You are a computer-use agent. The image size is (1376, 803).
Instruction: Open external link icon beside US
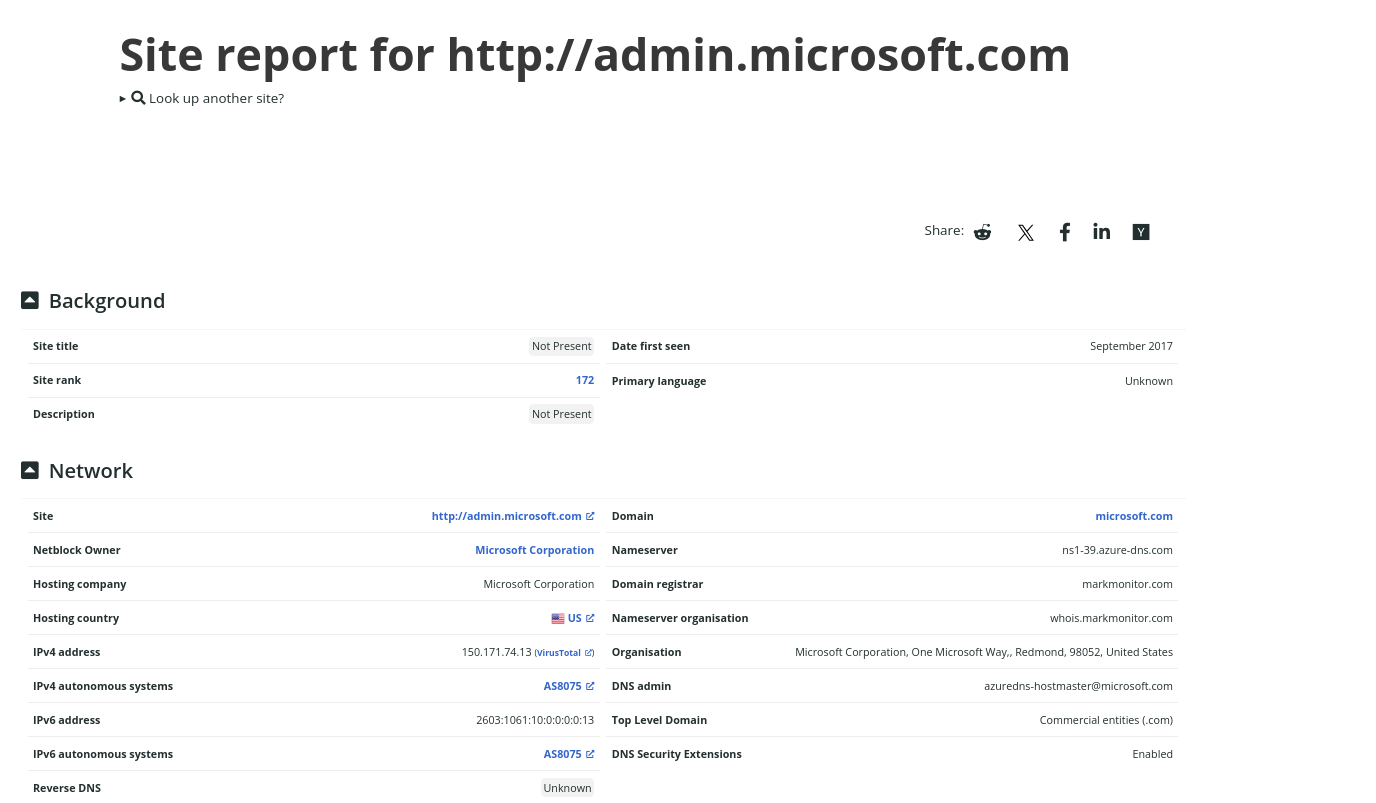click(x=590, y=618)
